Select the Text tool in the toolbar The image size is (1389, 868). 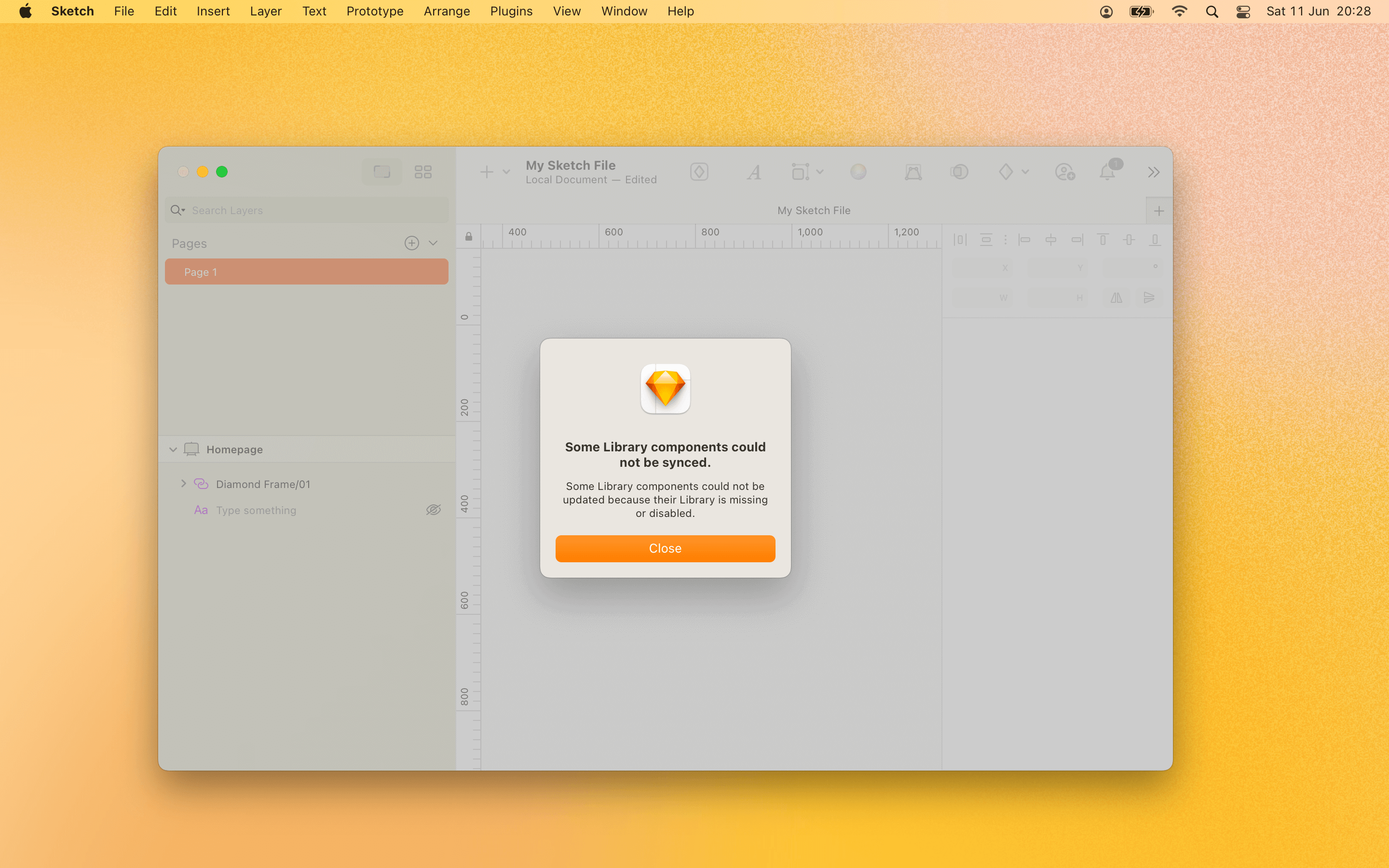[x=754, y=171]
